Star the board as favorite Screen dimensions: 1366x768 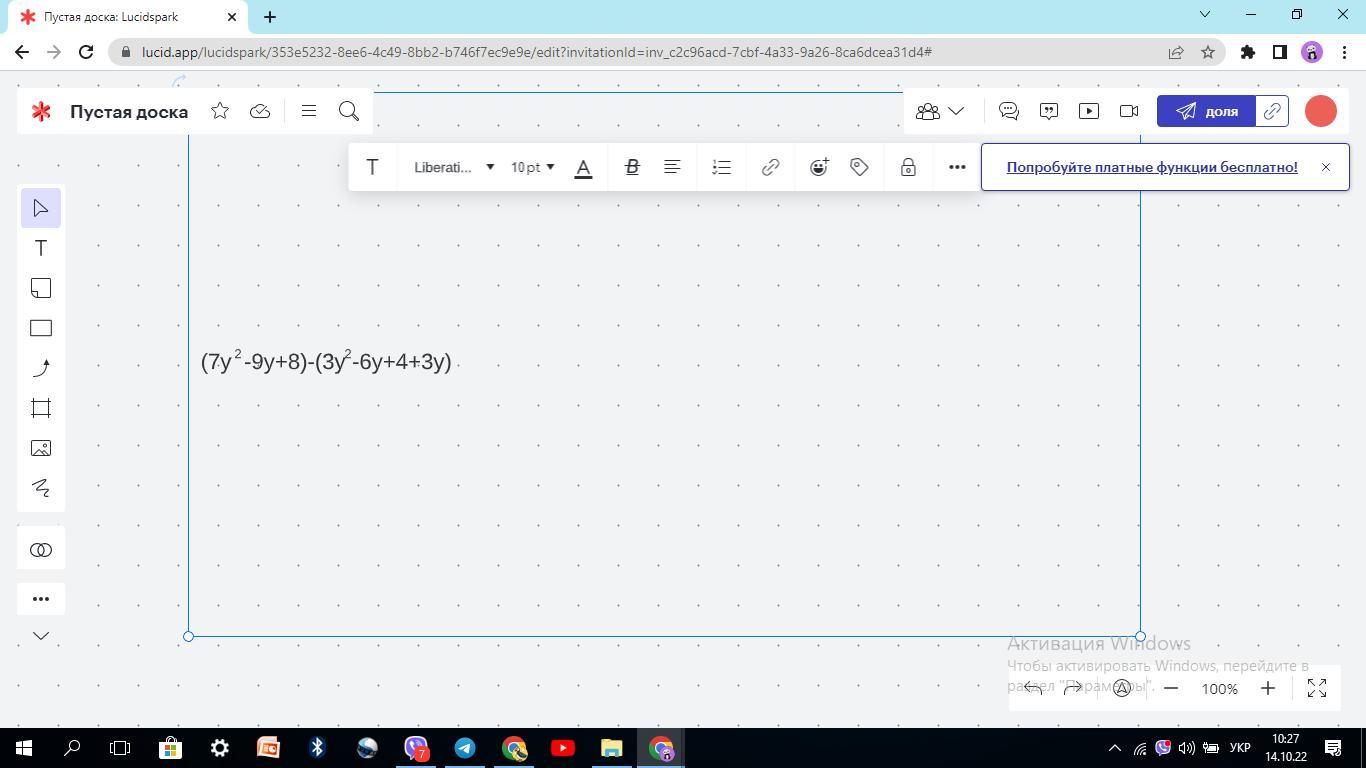pyautogui.click(x=220, y=111)
